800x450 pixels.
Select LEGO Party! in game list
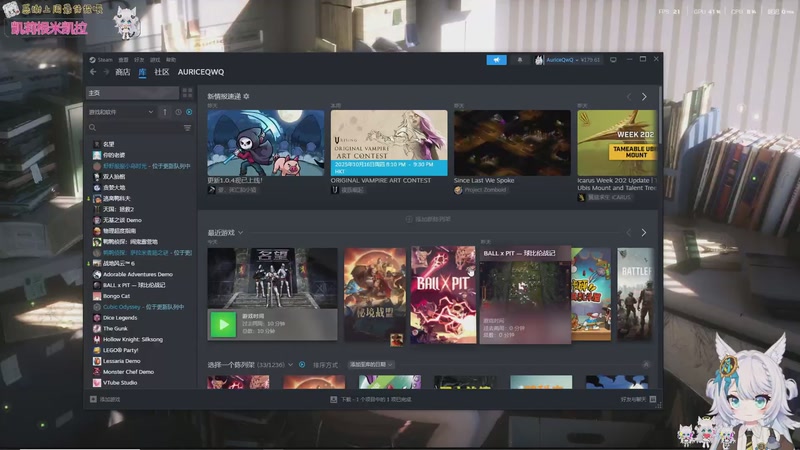pos(120,350)
